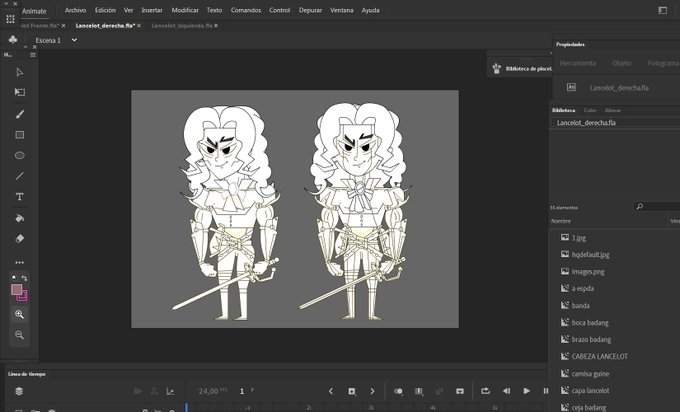Screen dimensions: 680x412
Task: Go to next keyframe in the timeline
Action: (x=372, y=391)
